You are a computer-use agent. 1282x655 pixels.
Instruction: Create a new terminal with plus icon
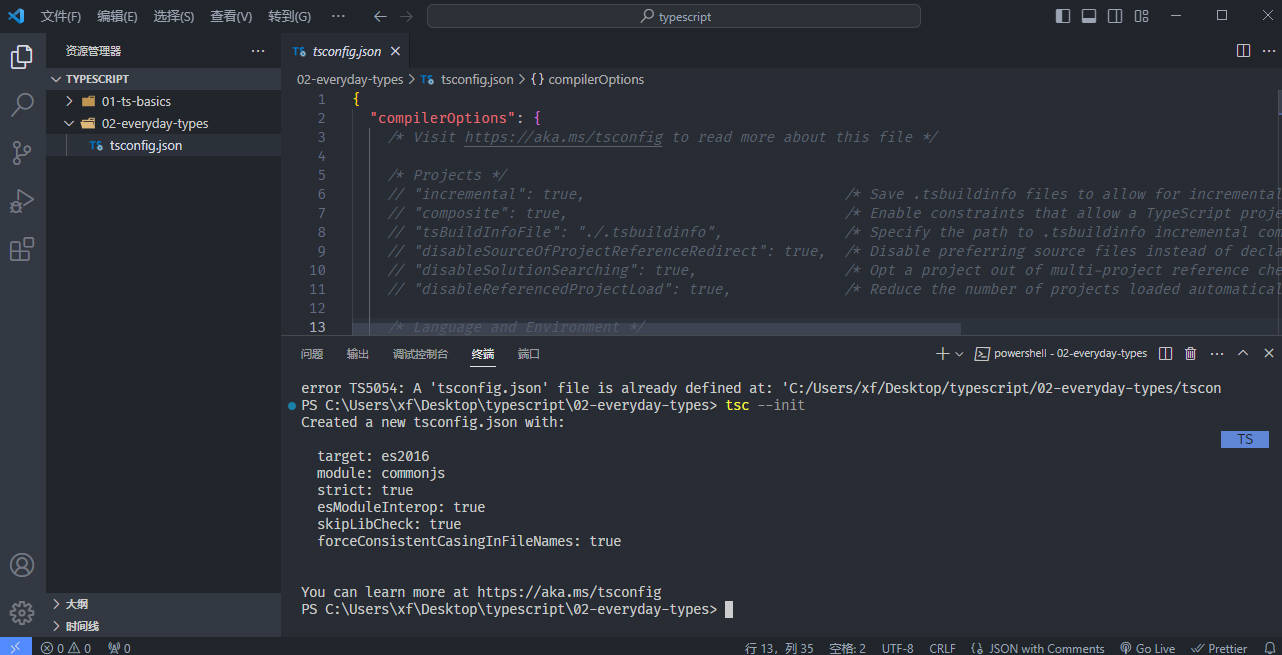(942, 353)
